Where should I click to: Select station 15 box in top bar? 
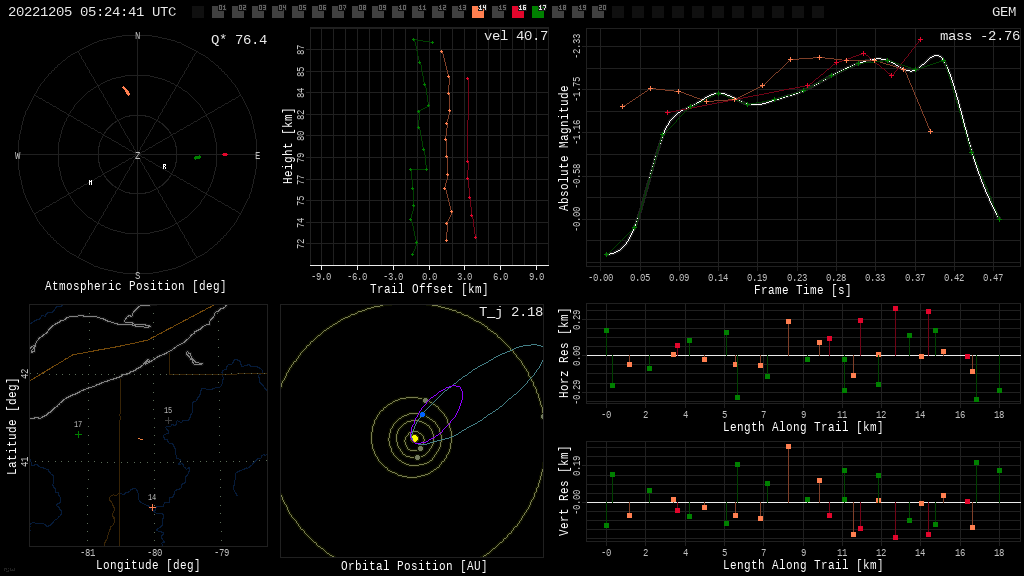(498, 11)
